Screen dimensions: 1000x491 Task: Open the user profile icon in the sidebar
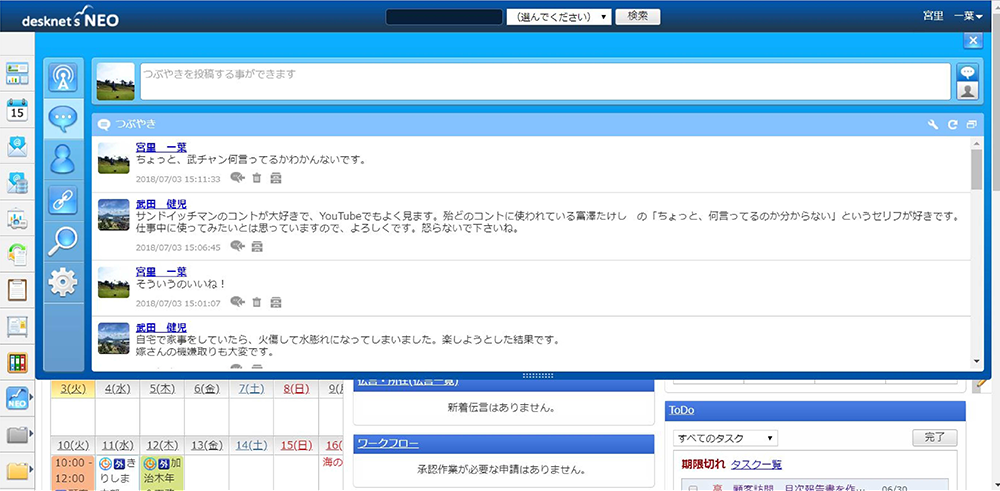[63, 158]
